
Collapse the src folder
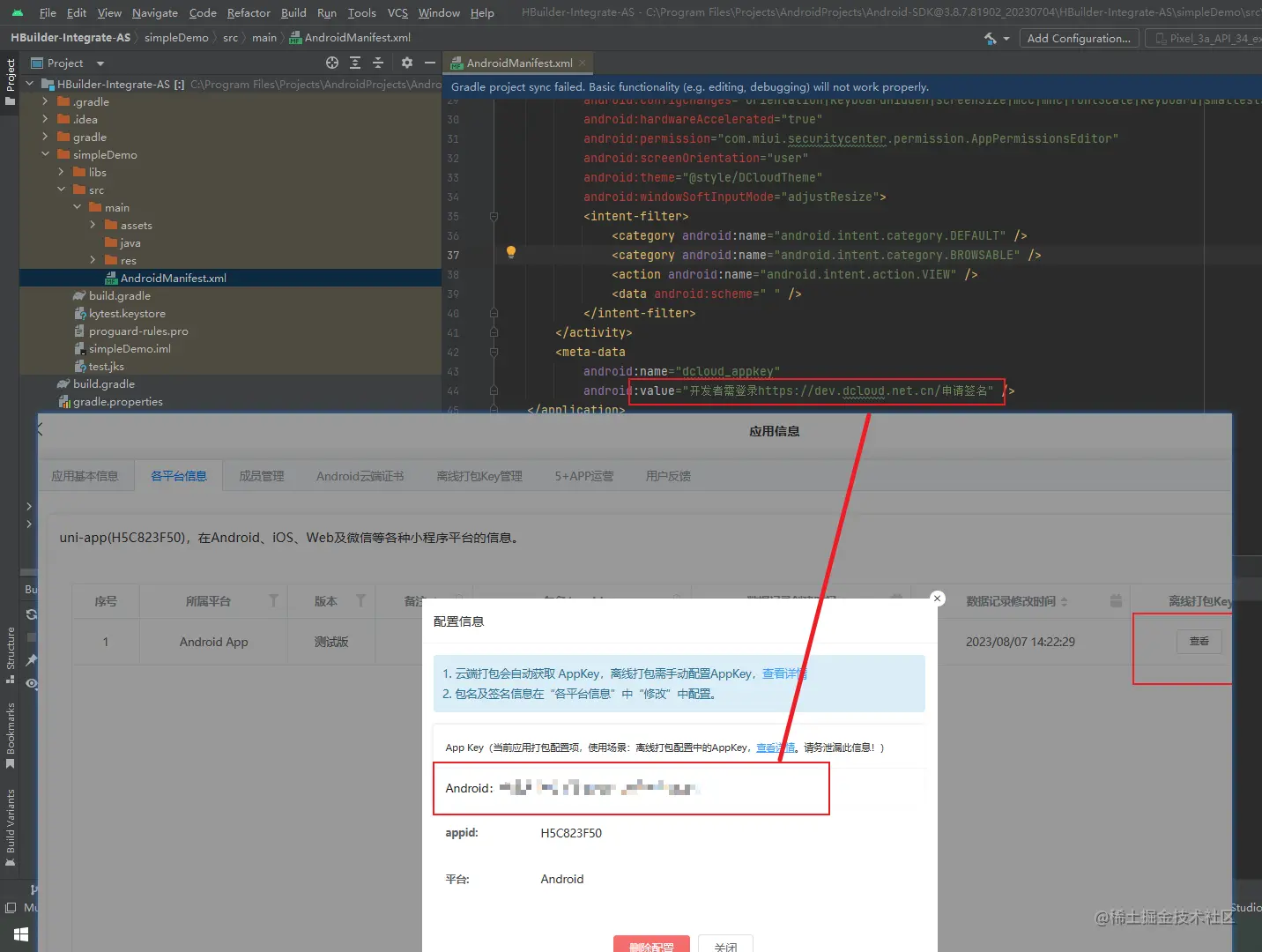click(x=61, y=190)
